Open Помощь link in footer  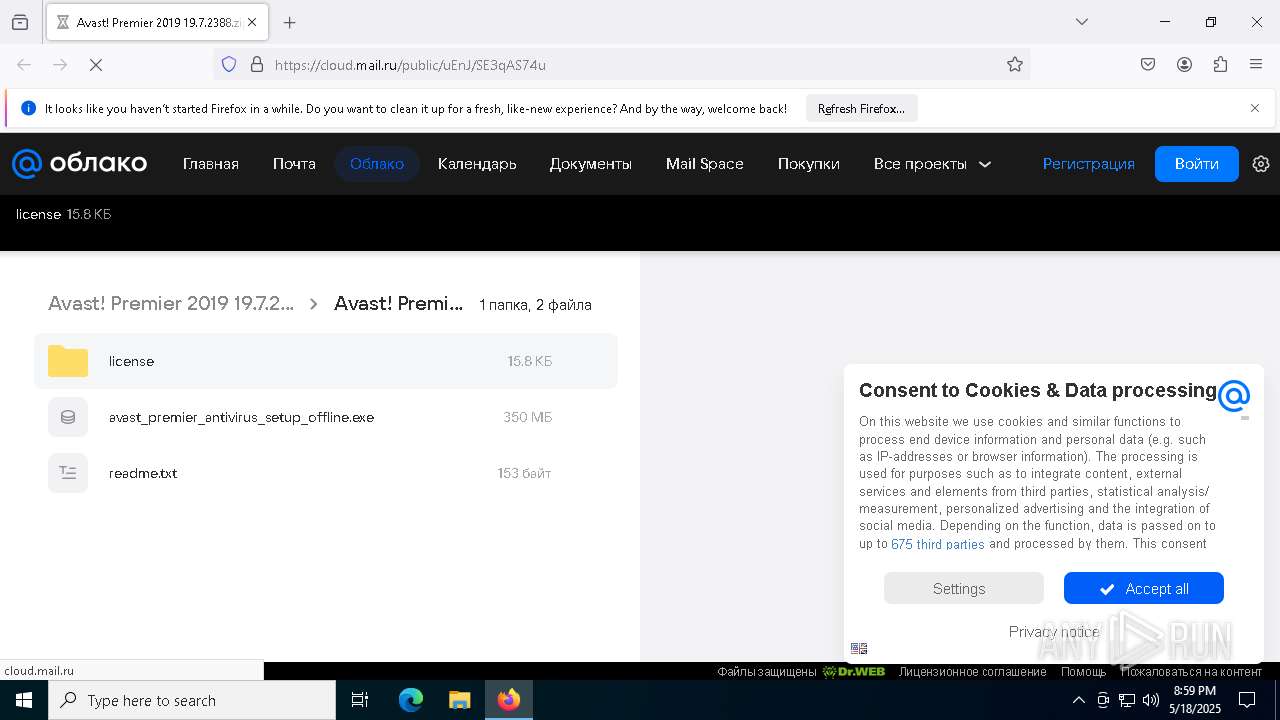1083,672
